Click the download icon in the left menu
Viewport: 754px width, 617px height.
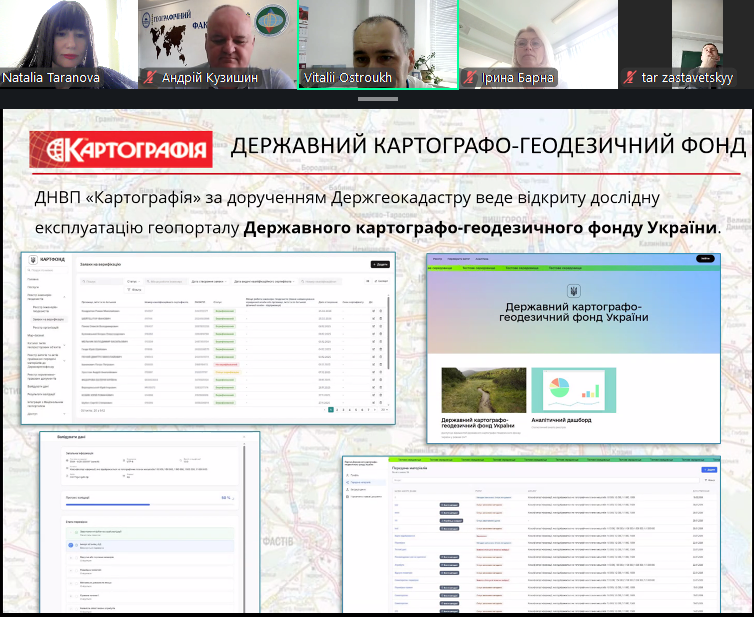pos(347,490)
